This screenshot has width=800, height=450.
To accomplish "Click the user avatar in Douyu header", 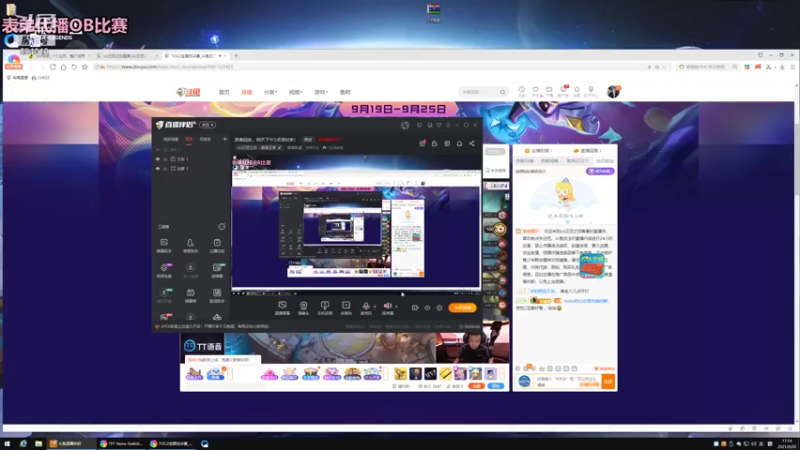I will (x=613, y=91).
